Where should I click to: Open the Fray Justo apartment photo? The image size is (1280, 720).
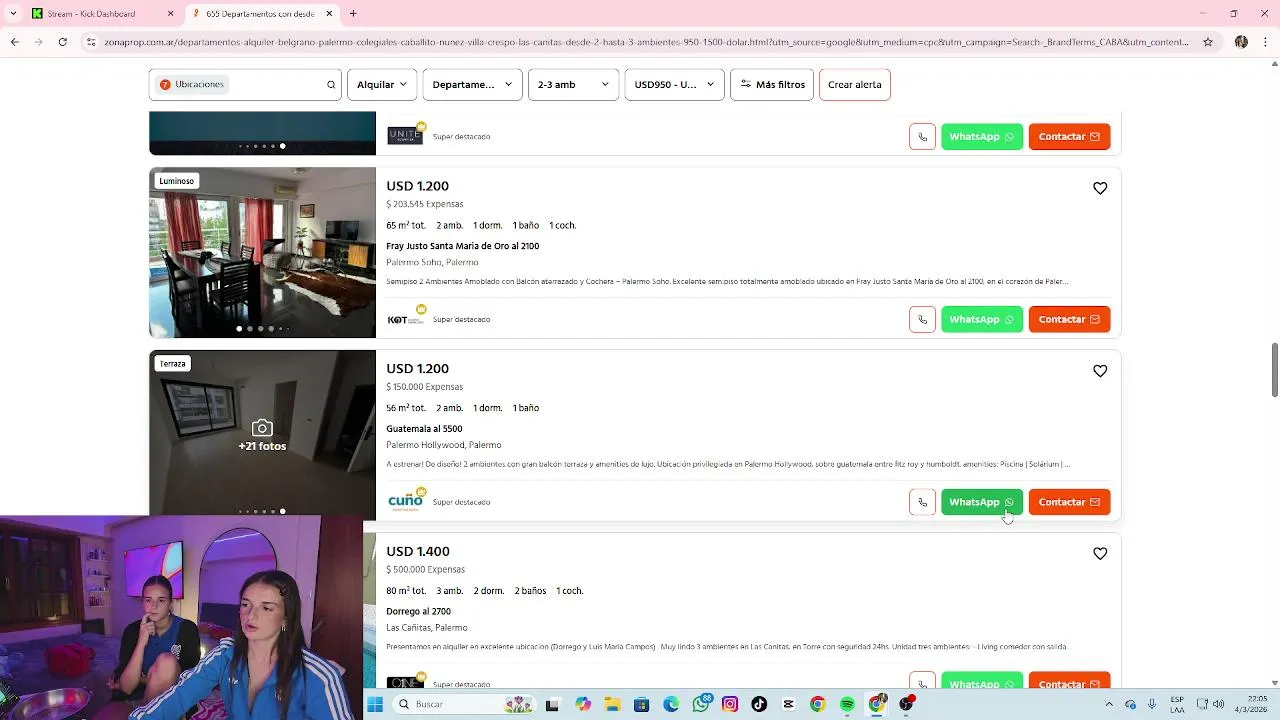coord(262,252)
